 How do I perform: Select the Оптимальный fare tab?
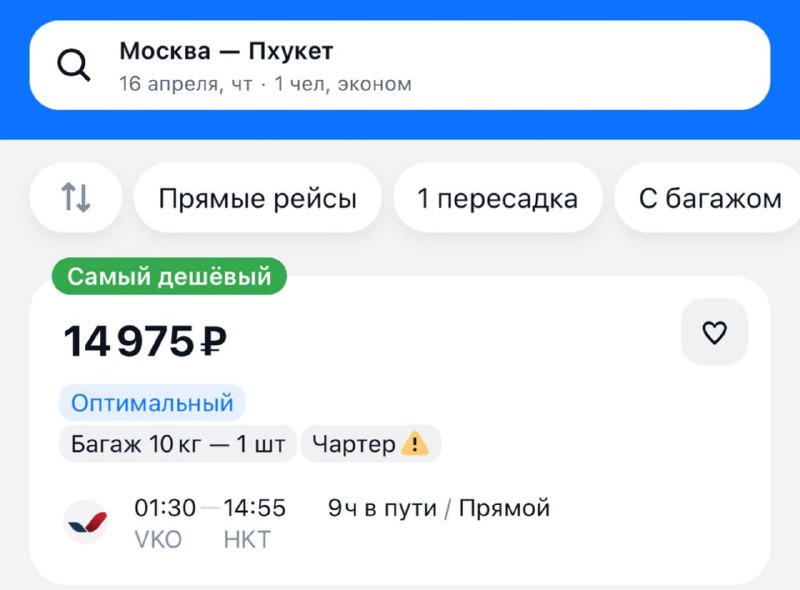(x=150, y=402)
